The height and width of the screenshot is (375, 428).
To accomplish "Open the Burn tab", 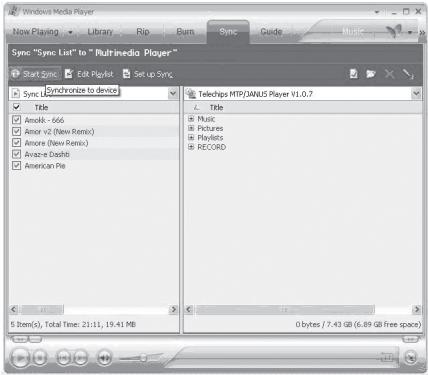I will point(185,32).
